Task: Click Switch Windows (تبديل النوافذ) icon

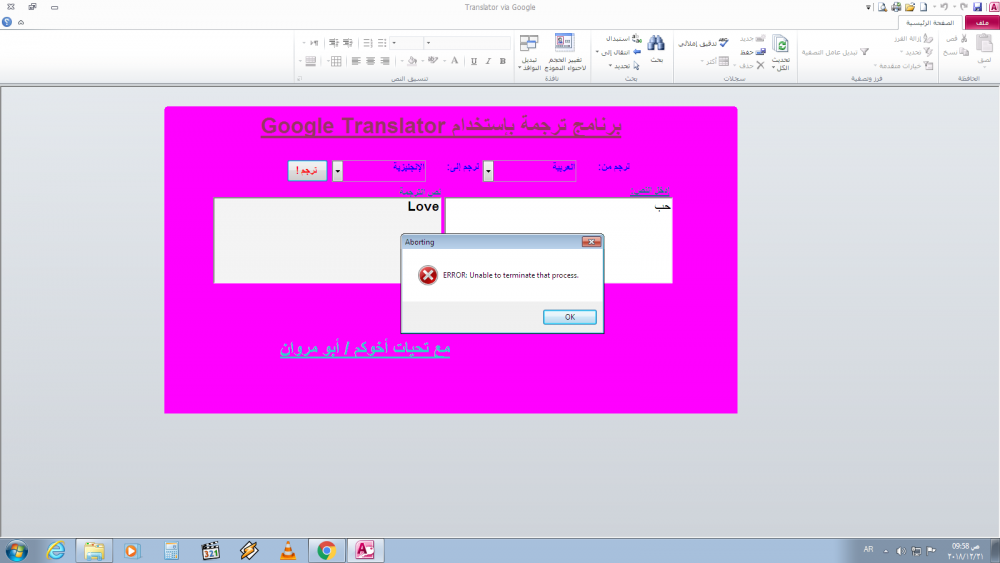Action: [529, 43]
